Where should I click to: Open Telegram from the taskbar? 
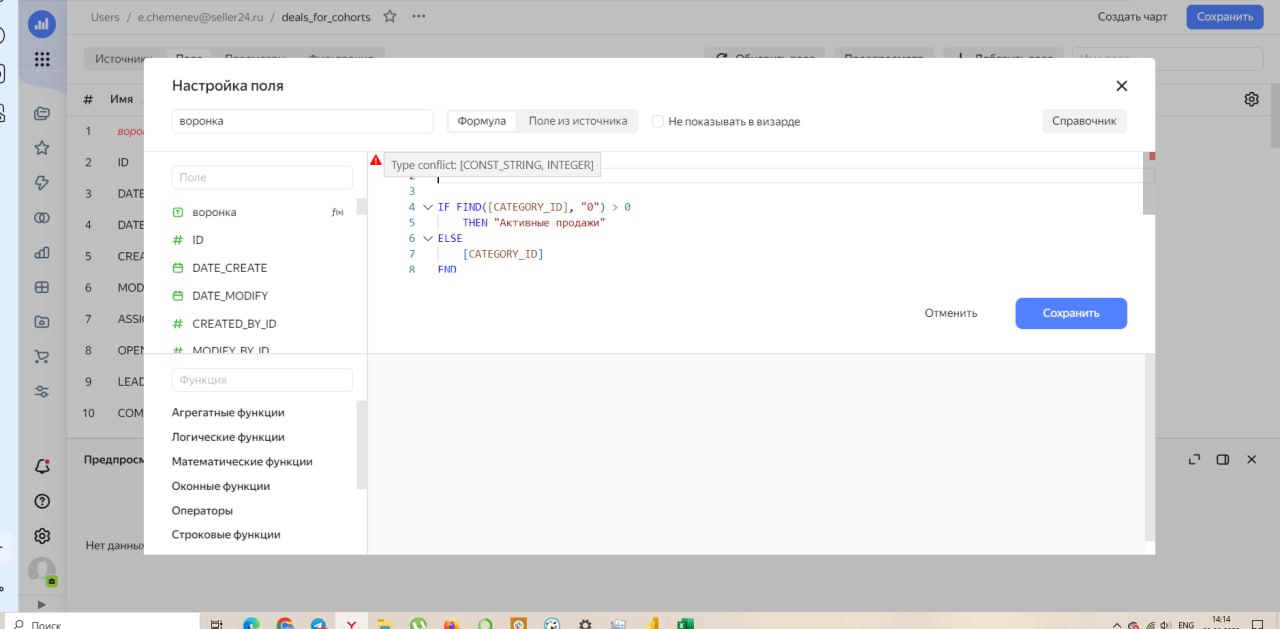point(318,623)
